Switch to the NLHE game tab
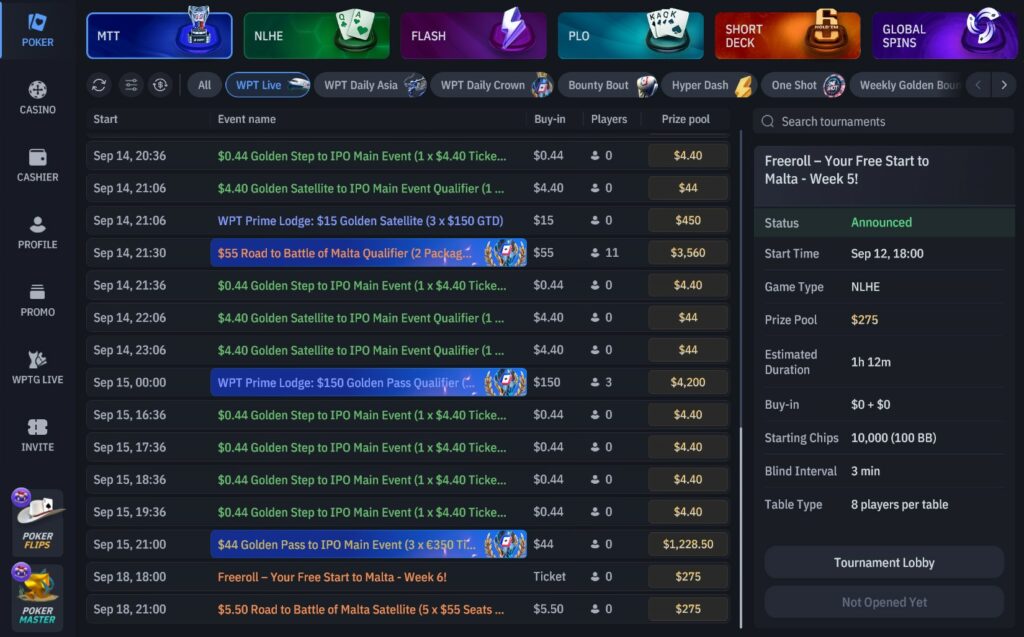This screenshot has height=637, width=1024. [x=316, y=36]
